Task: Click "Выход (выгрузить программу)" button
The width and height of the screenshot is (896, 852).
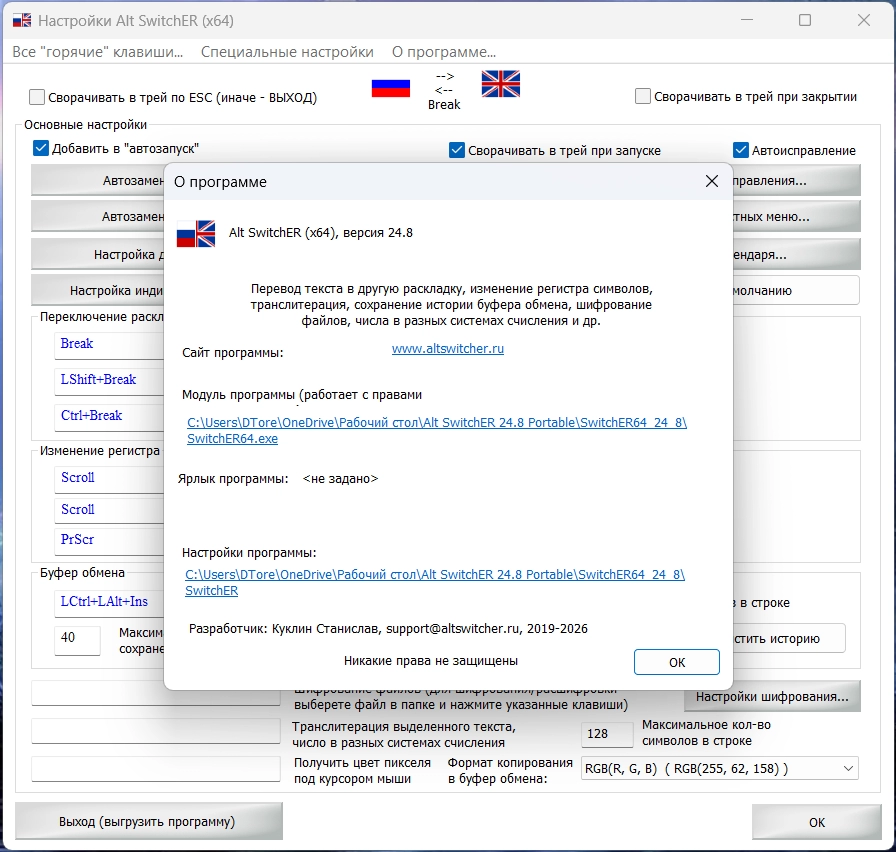Action: pos(149,821)
